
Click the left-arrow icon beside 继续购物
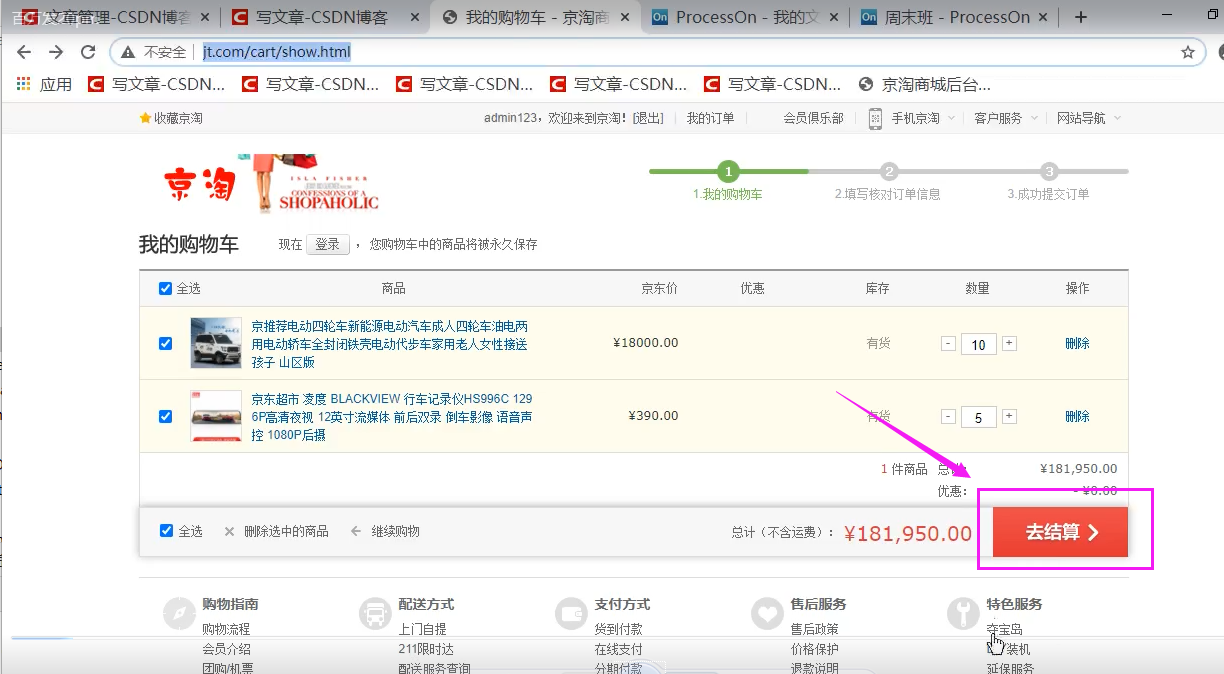(355, 531)
